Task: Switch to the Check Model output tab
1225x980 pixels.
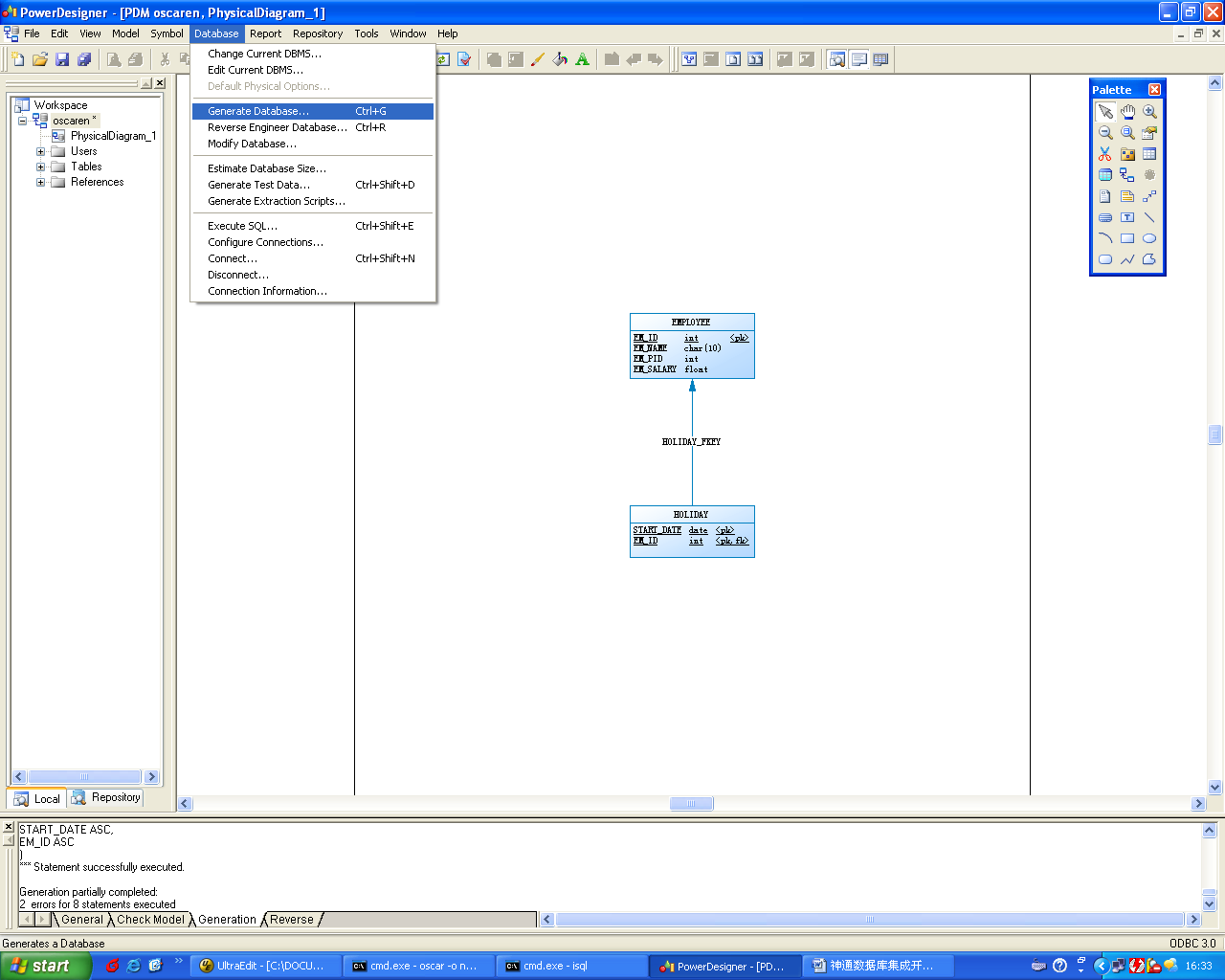Action: (x=150, y=920)
